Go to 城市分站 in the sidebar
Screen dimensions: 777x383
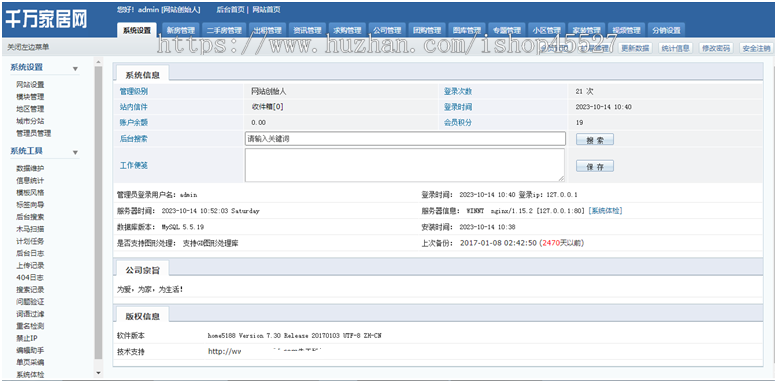click(30, 121)
